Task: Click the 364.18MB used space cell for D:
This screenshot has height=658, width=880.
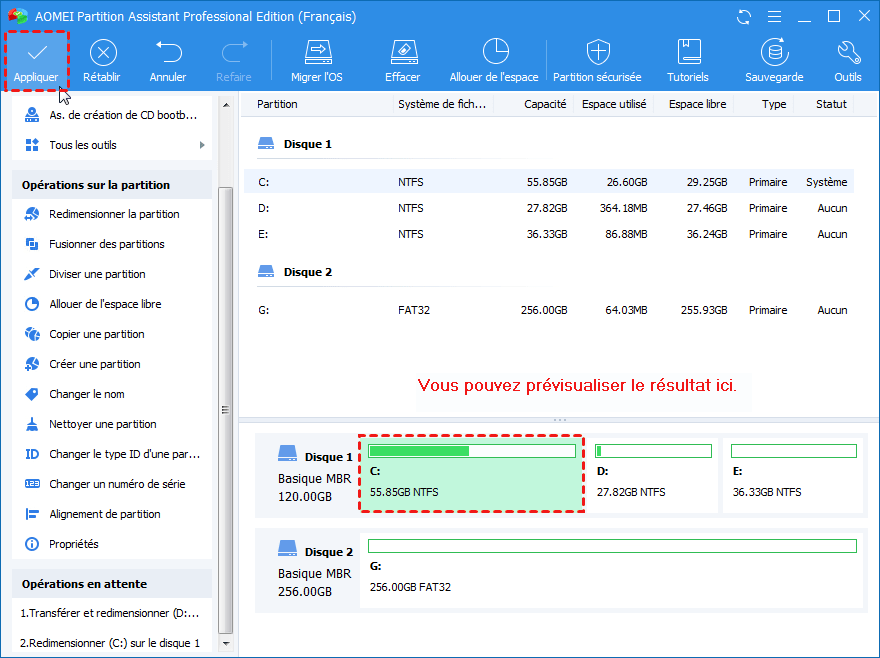Action: (623, 208)
